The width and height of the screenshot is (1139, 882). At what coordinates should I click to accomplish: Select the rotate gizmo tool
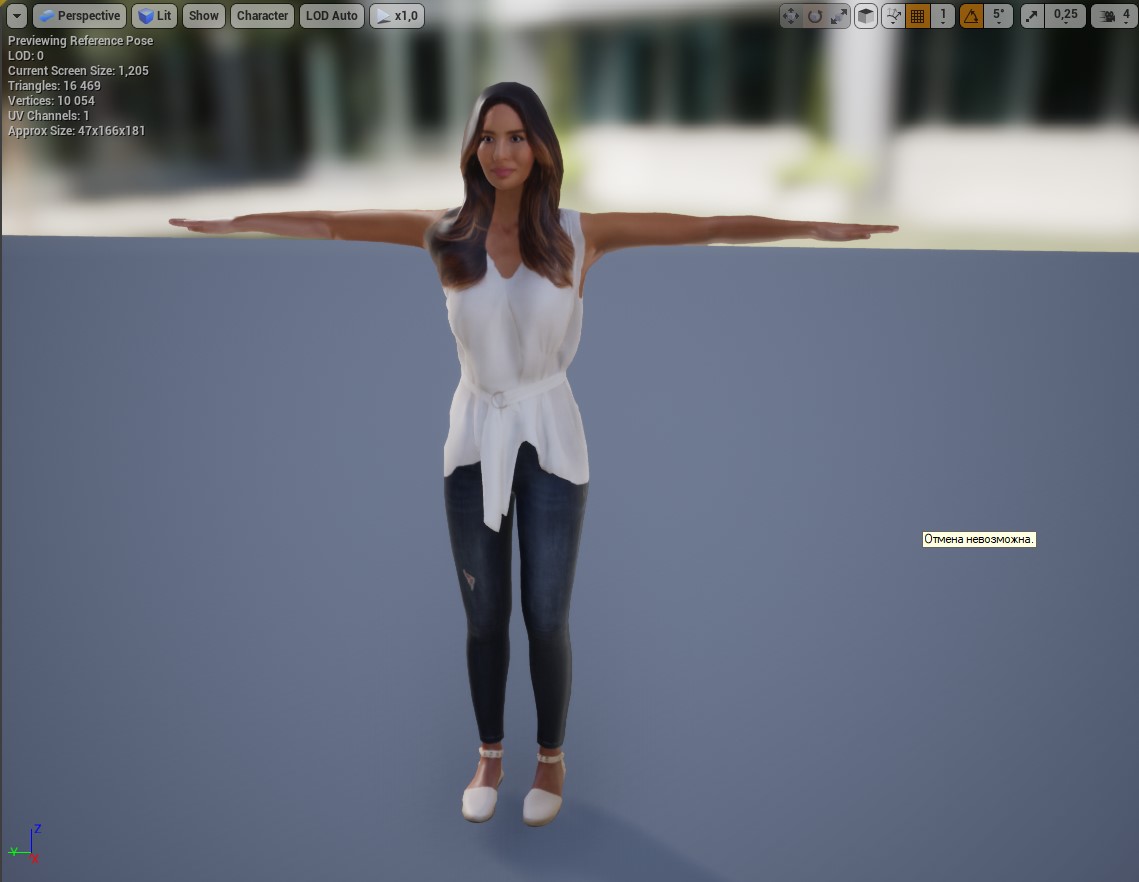[x=815, y=15]
